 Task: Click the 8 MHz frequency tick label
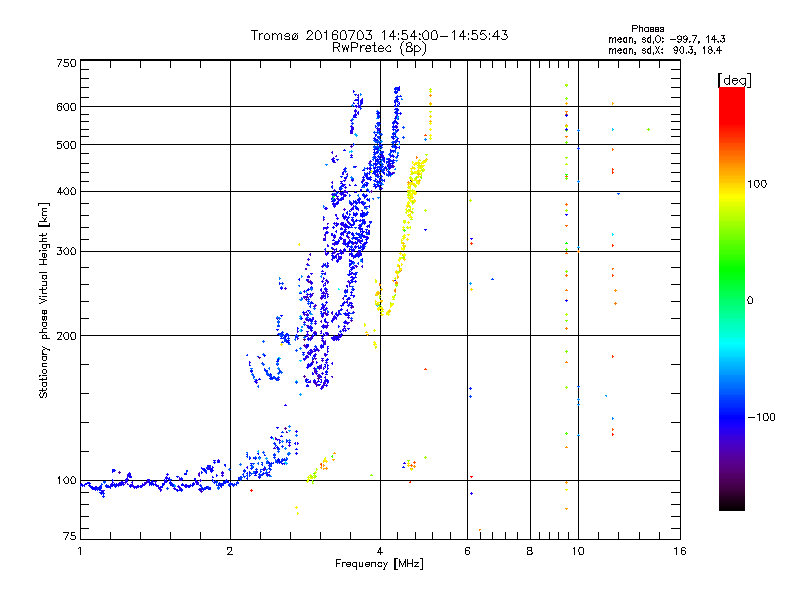coord(530,551)
